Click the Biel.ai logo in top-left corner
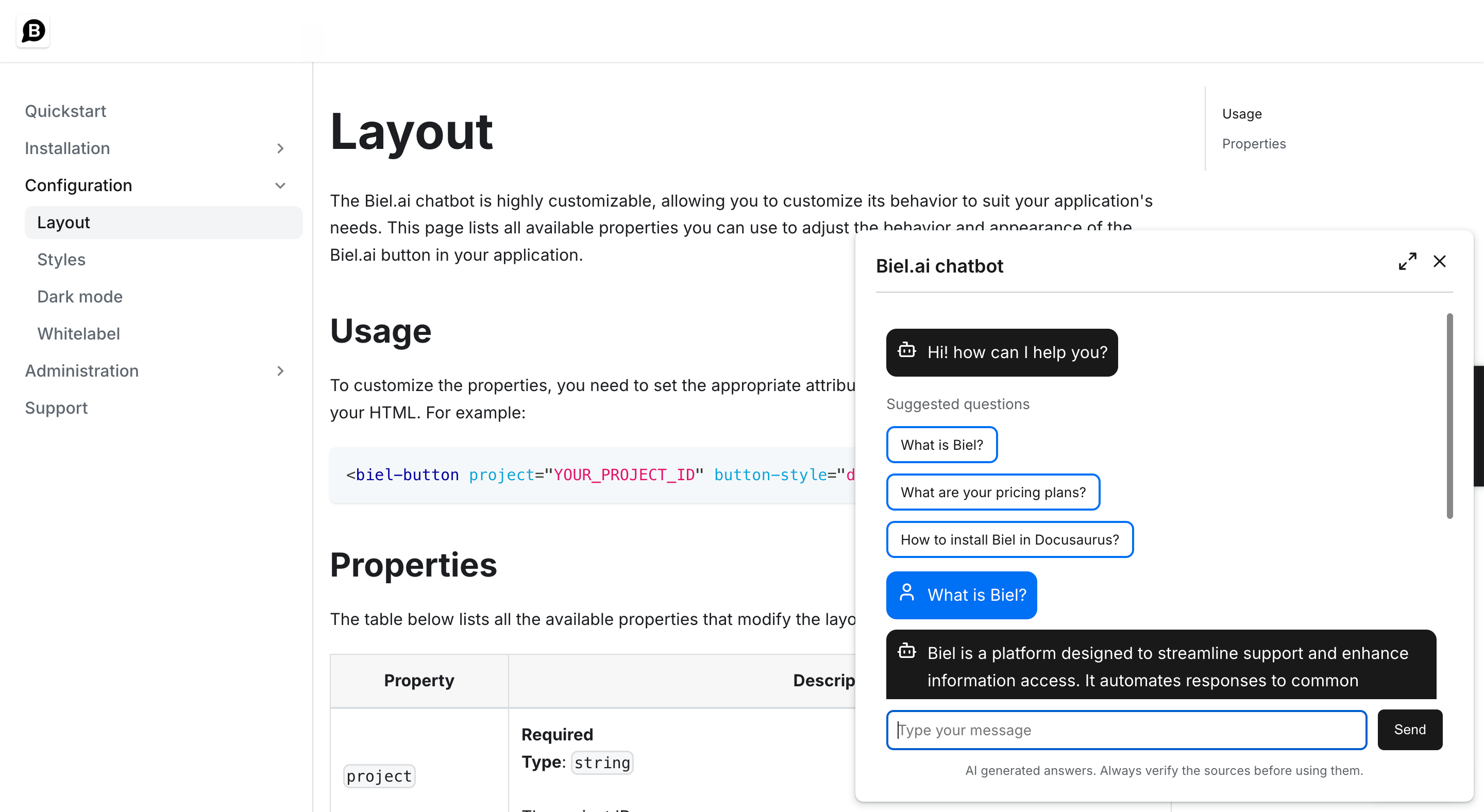 [33, 31]
